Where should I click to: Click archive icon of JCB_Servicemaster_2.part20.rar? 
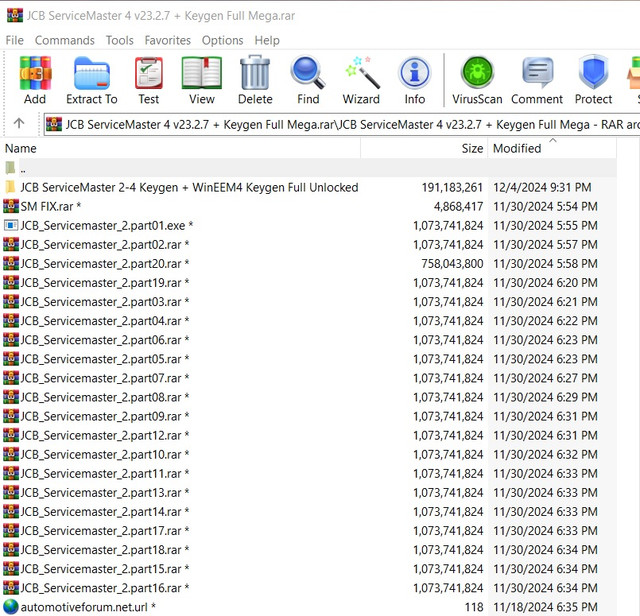pyautogui.click(x=11, y=263)
